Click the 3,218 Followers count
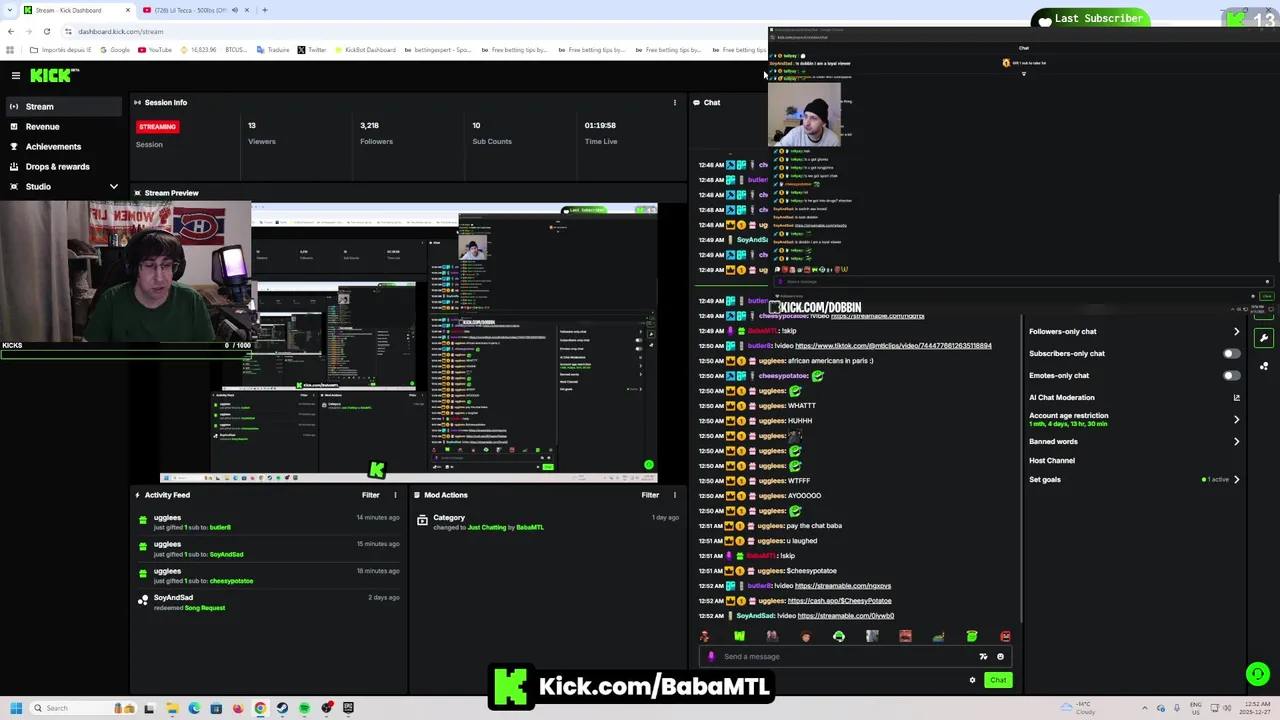This screenshot has width=1280, height=720. point(369,126)
